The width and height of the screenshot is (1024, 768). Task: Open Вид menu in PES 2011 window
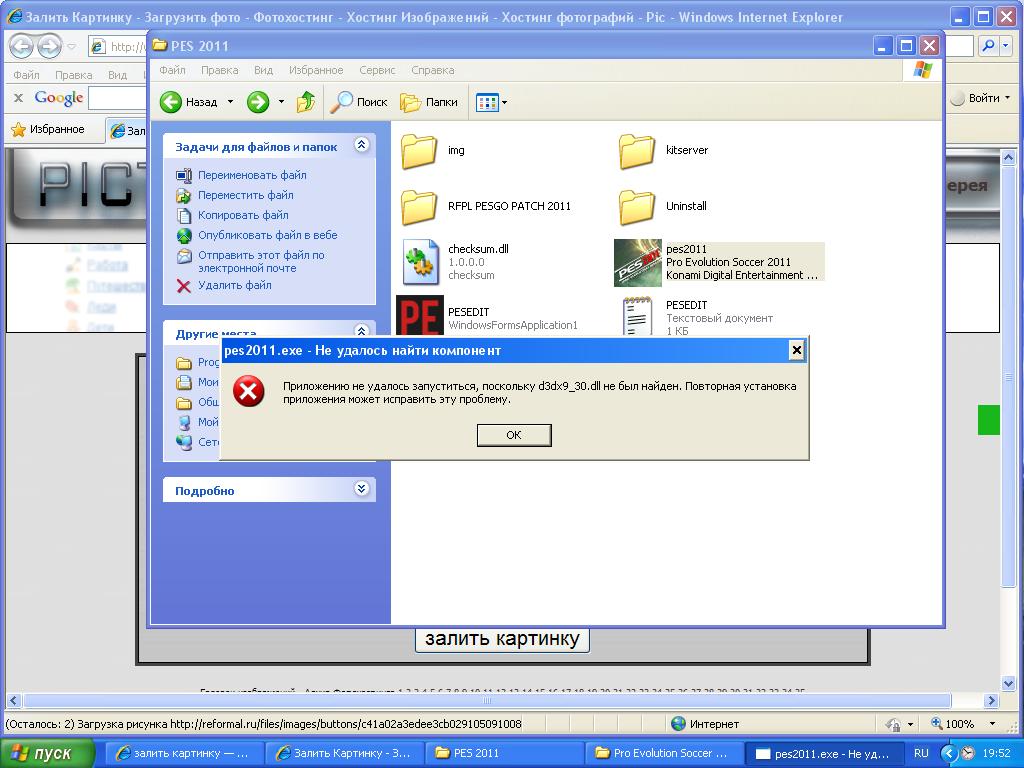point(263,70)
